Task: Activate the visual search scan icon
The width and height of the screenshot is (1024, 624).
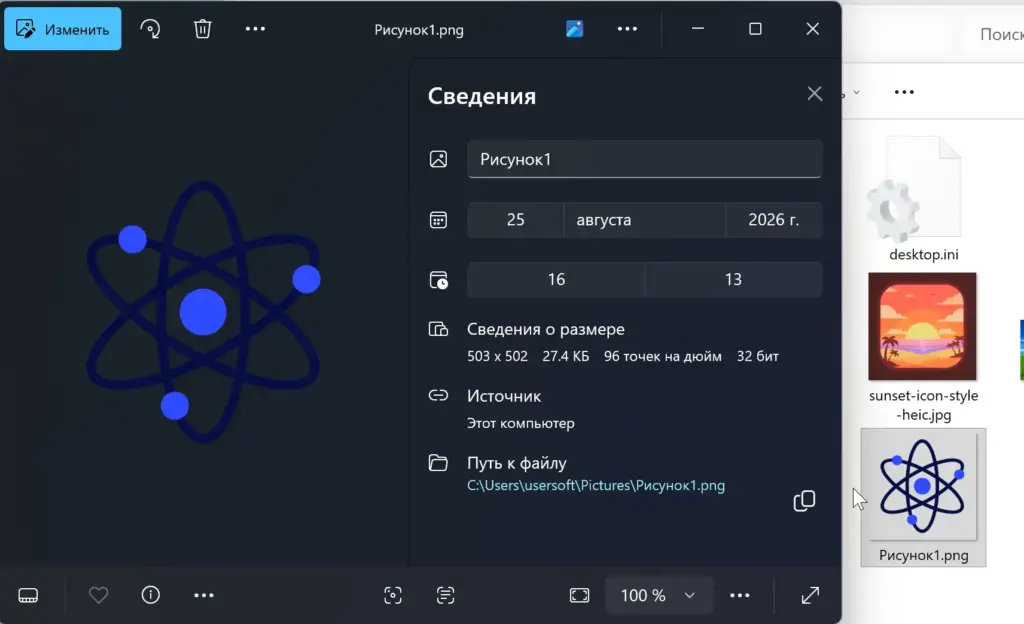Action: point(392,595)
